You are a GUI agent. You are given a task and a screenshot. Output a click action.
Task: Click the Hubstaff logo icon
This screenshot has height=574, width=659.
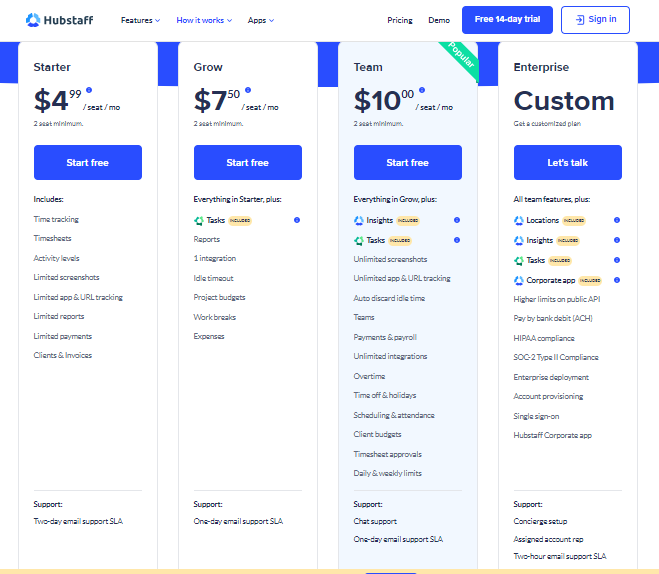(33, 20)
